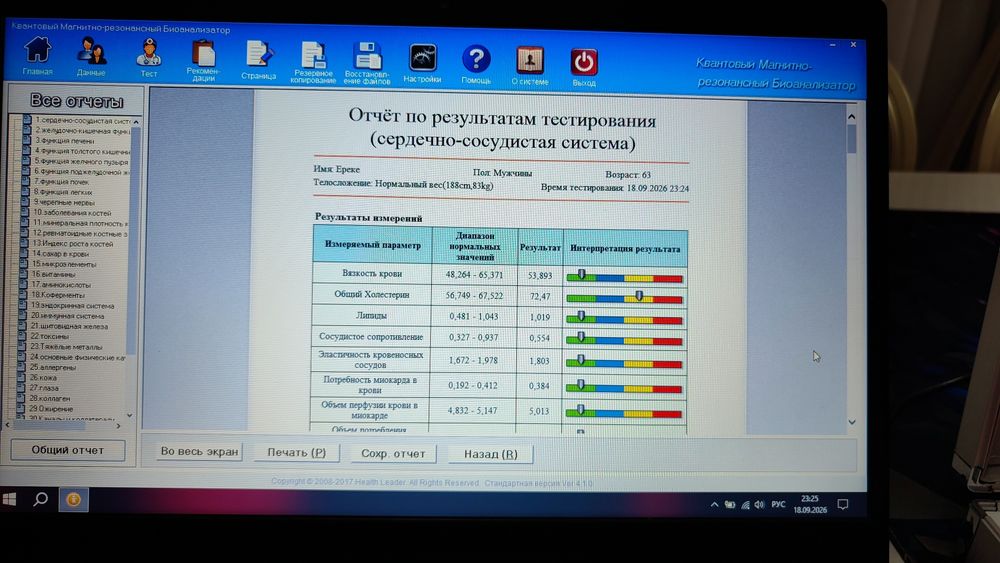The height and width of the screenshot is (563, 1000).
Task: Select report 26.кожа
Action: click(x=43, y=377)
